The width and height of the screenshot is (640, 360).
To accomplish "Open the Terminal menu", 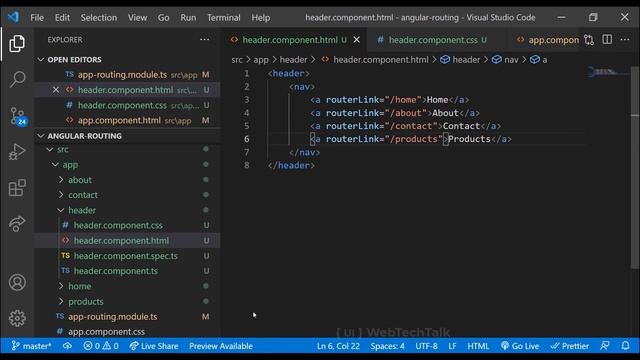I will [x=224, y=18].
